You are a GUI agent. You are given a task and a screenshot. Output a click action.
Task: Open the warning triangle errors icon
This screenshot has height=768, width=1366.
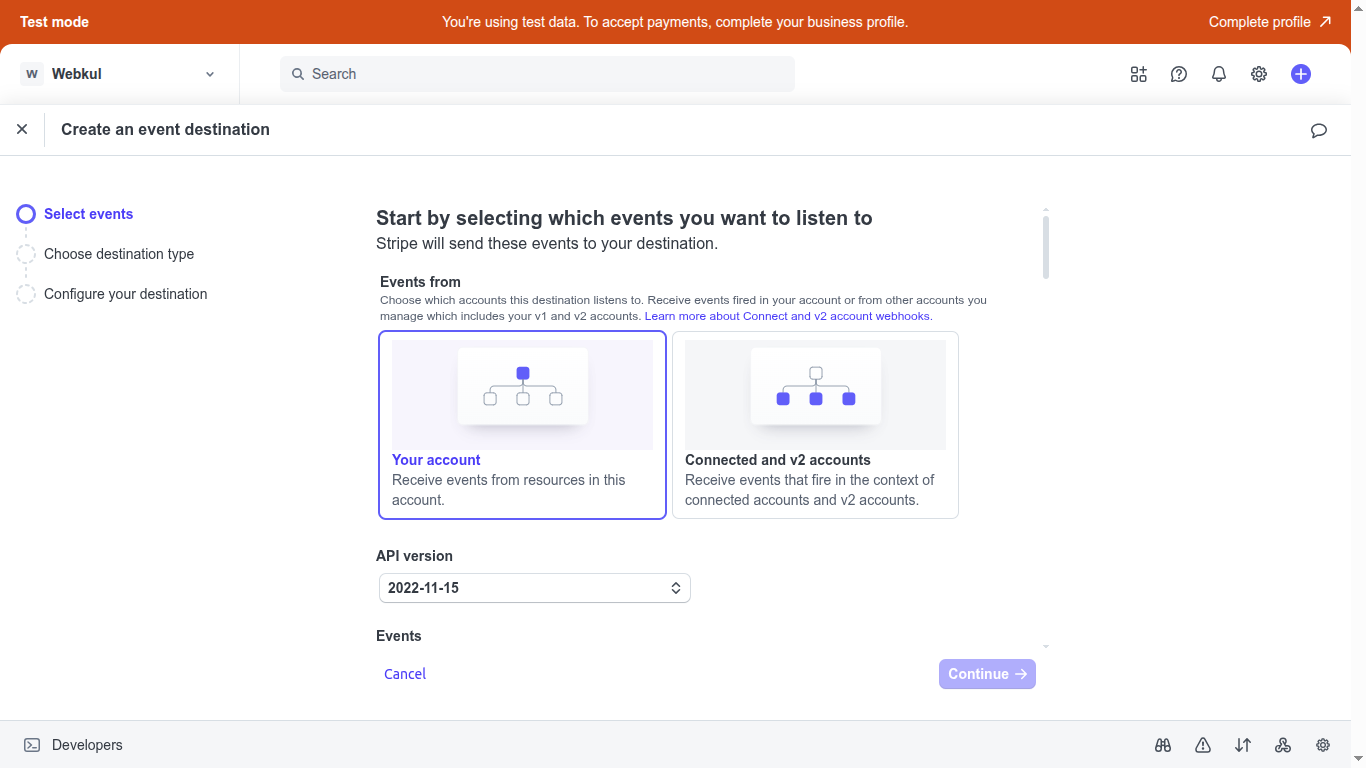coord(1202,745)
